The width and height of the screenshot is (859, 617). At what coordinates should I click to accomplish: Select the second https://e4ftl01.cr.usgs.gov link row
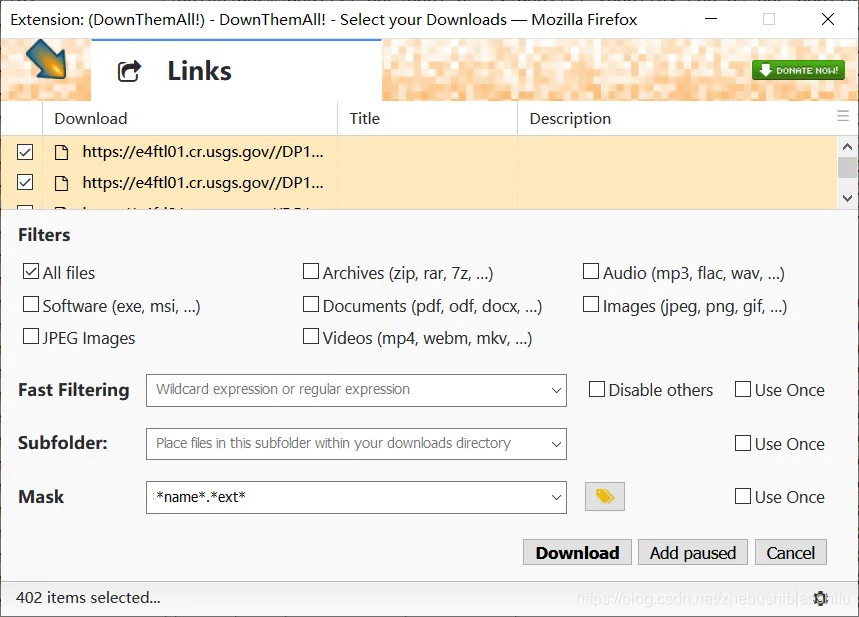tap(419, 182)
